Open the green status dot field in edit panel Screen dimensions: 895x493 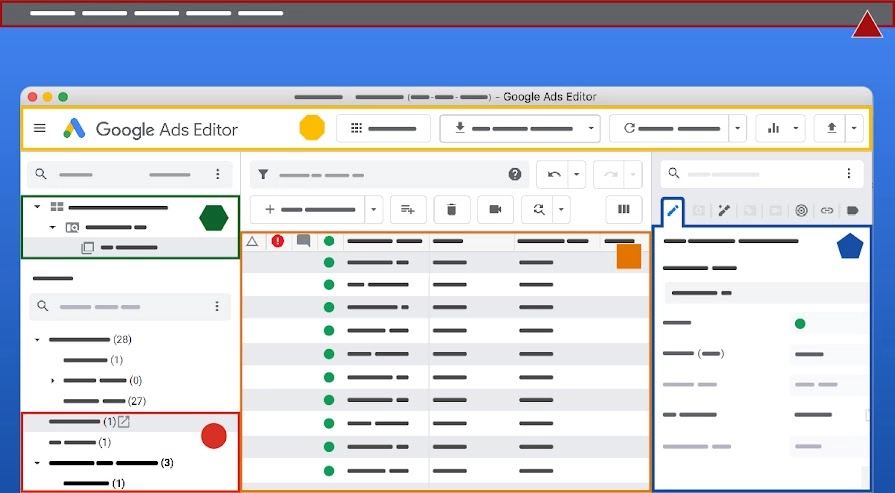pyautogui.click(x=828, y=324)
